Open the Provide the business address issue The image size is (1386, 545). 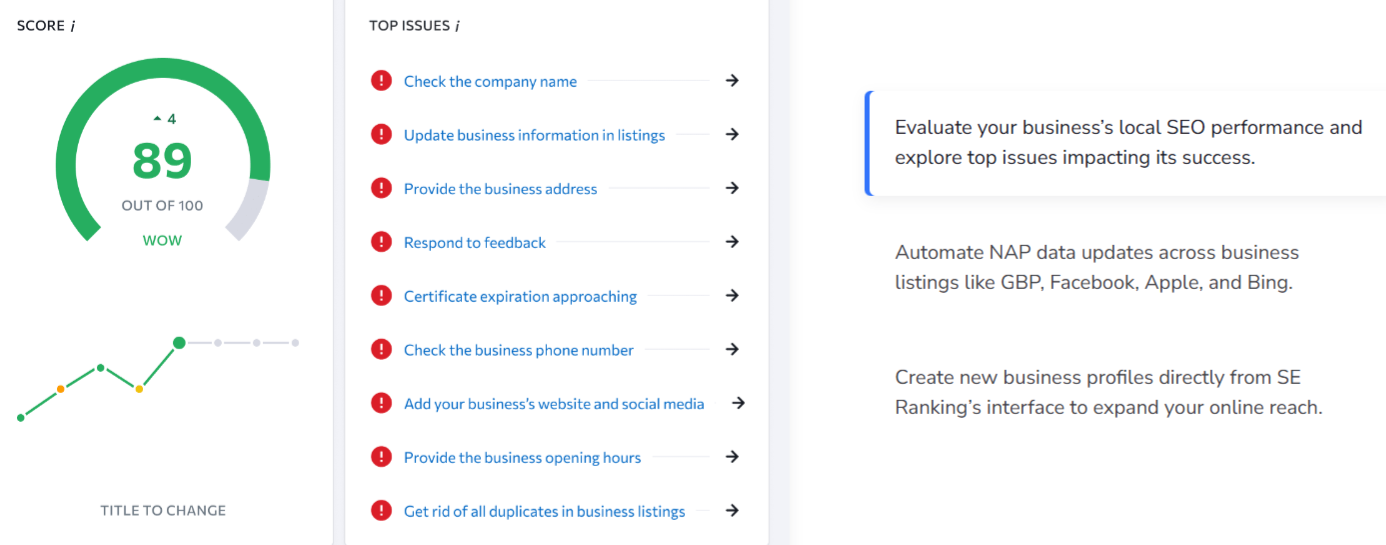point(500,189)
